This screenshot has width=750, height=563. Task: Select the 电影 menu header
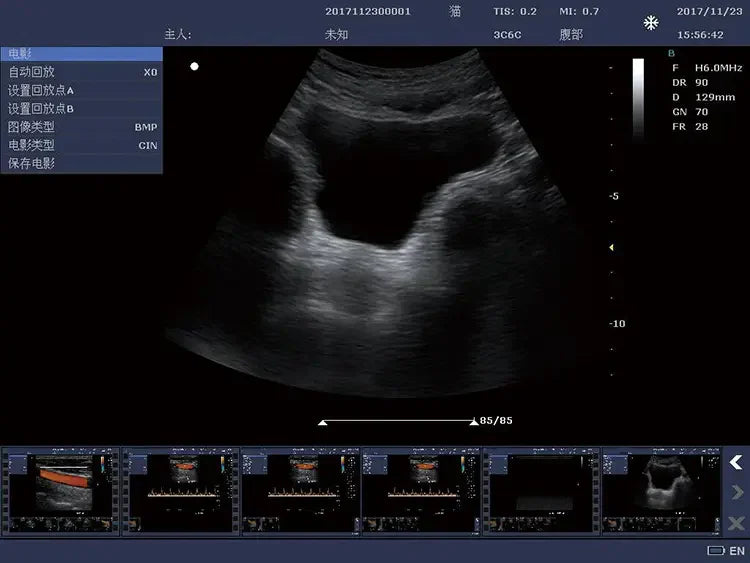(x=81, y=54)
